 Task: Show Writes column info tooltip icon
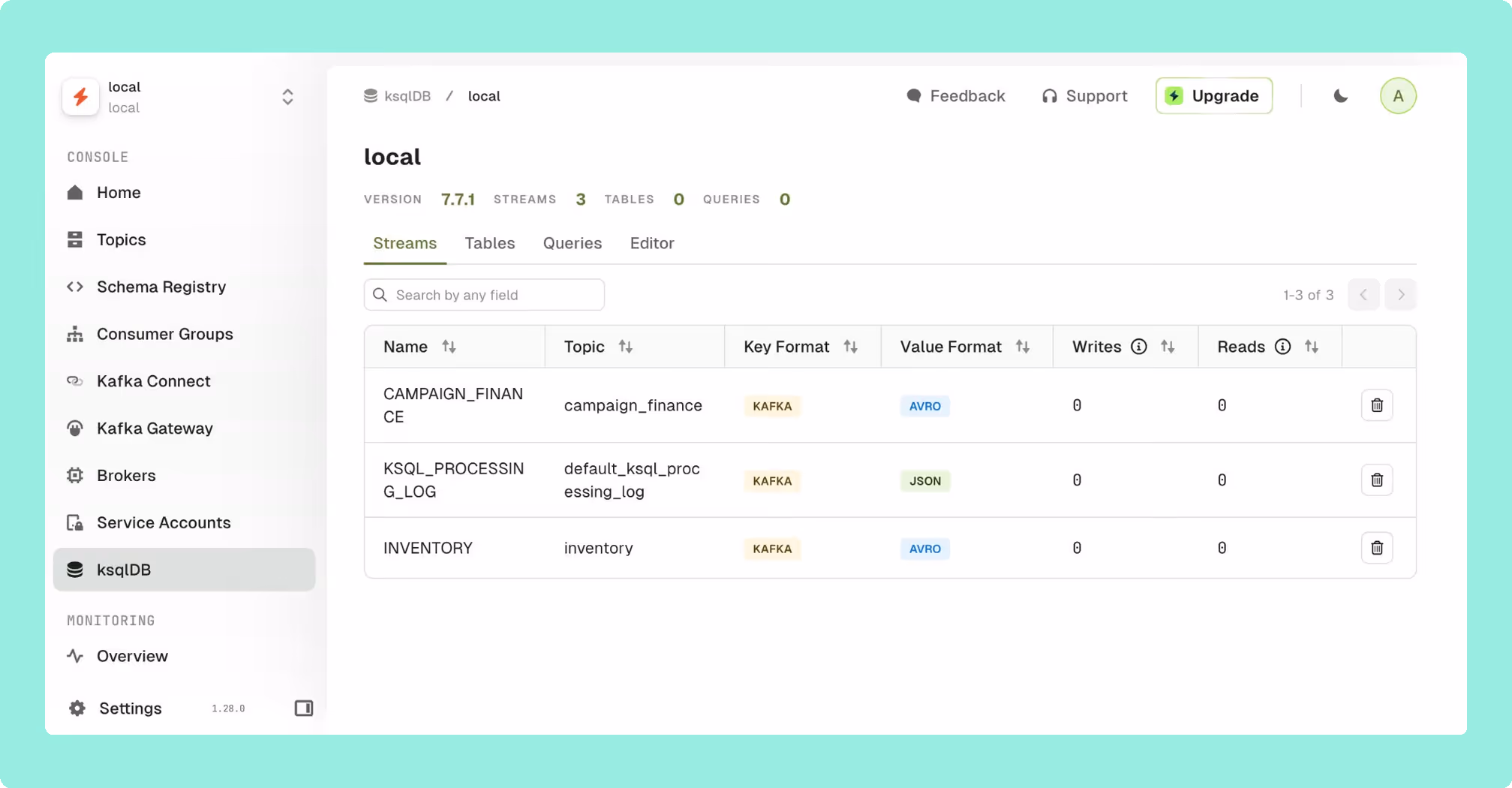(x=1139, y=347)
